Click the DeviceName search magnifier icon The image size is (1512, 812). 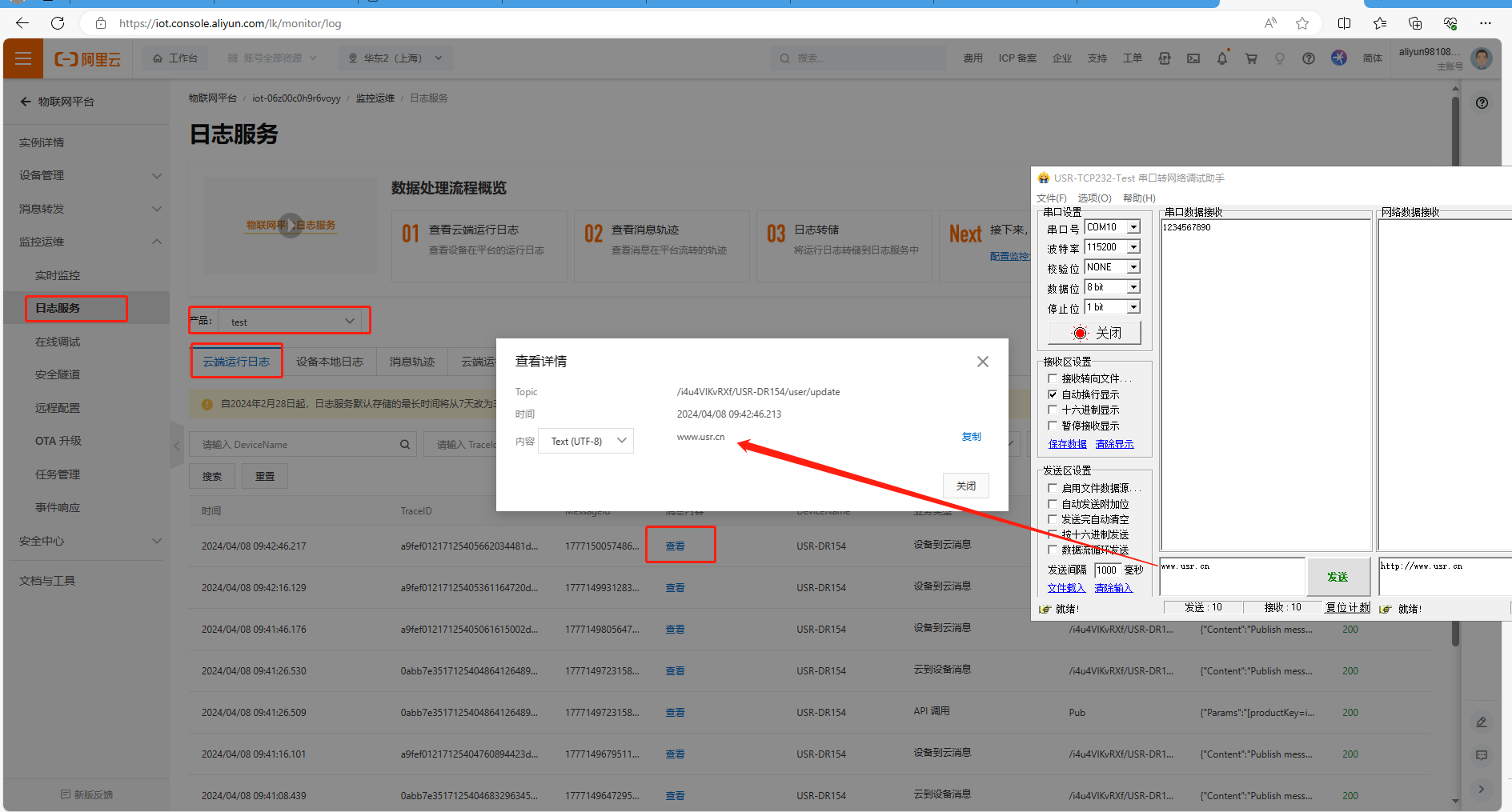405,445
